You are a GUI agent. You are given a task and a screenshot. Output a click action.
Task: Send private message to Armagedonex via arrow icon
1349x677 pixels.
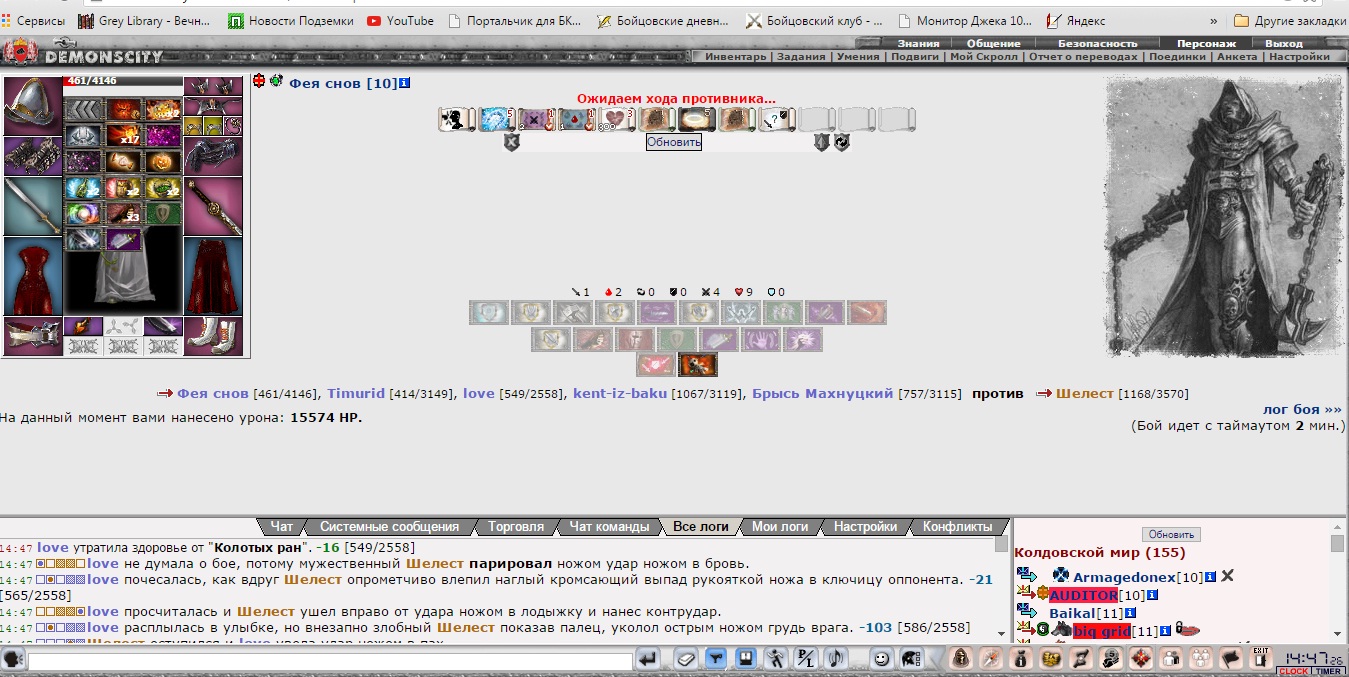tap(1027, 576)
